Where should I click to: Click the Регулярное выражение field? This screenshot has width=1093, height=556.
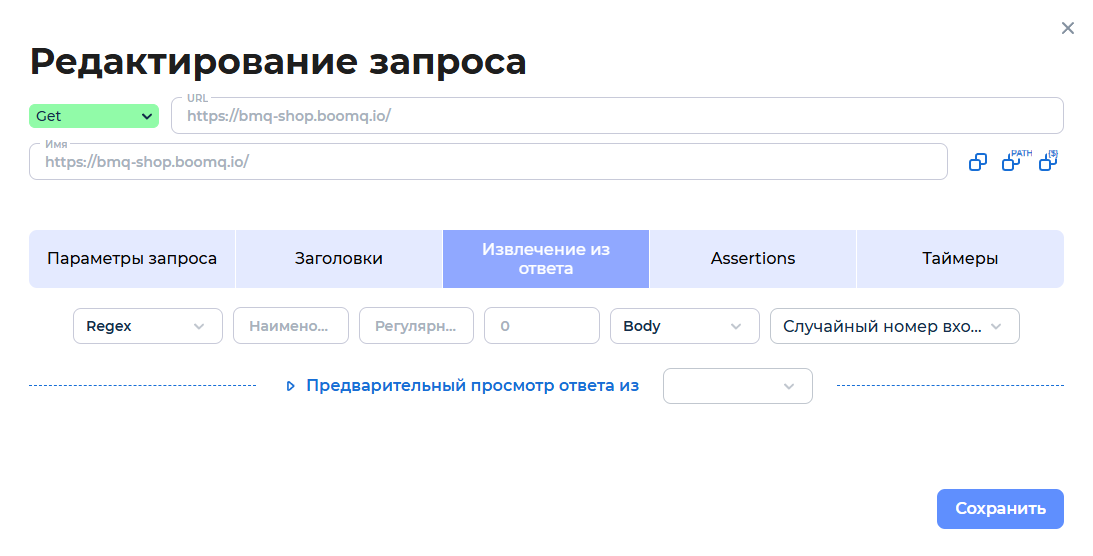(416, 326)
